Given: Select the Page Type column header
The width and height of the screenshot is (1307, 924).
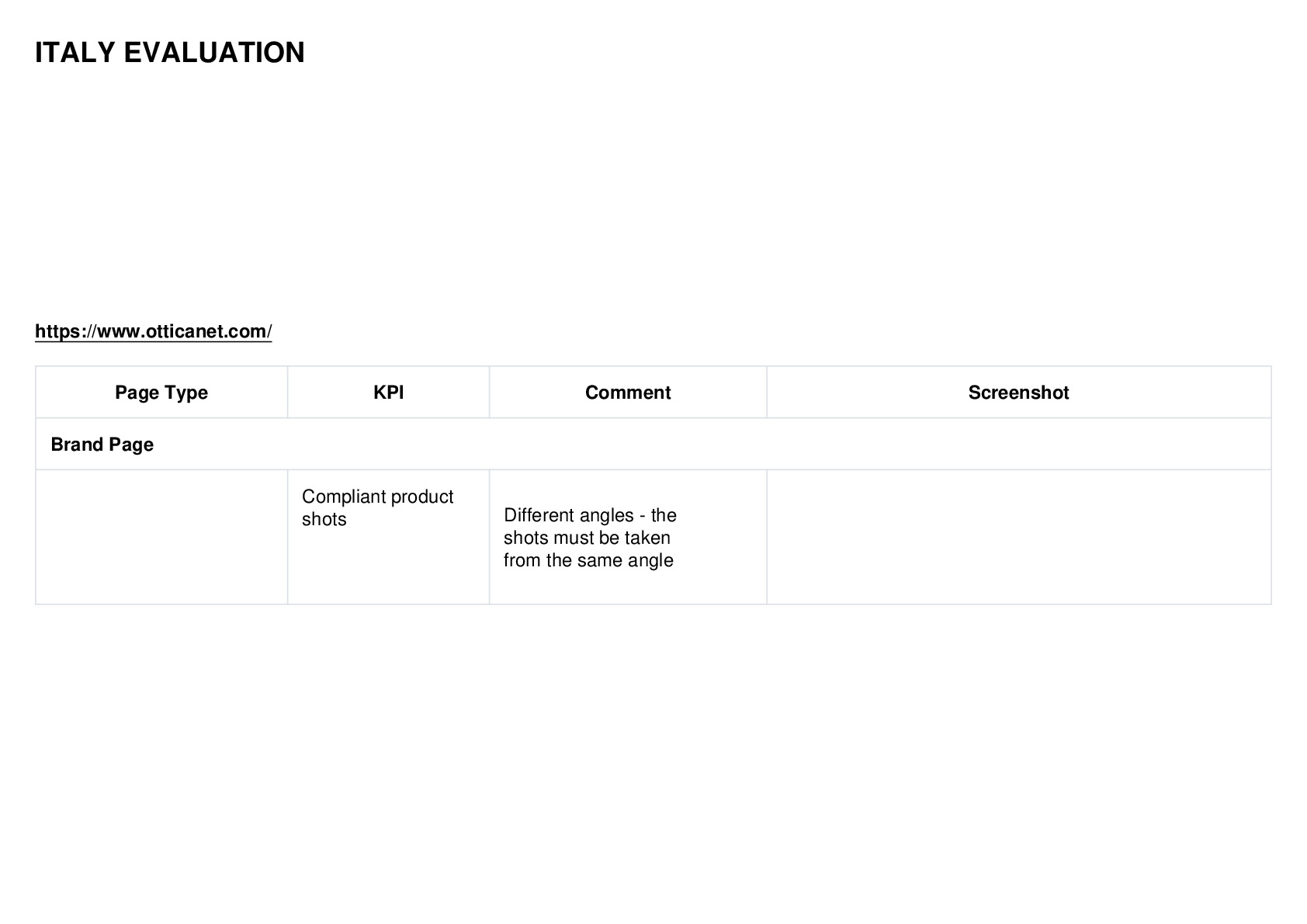Looking at the screenshot, I should click(161, 393).
